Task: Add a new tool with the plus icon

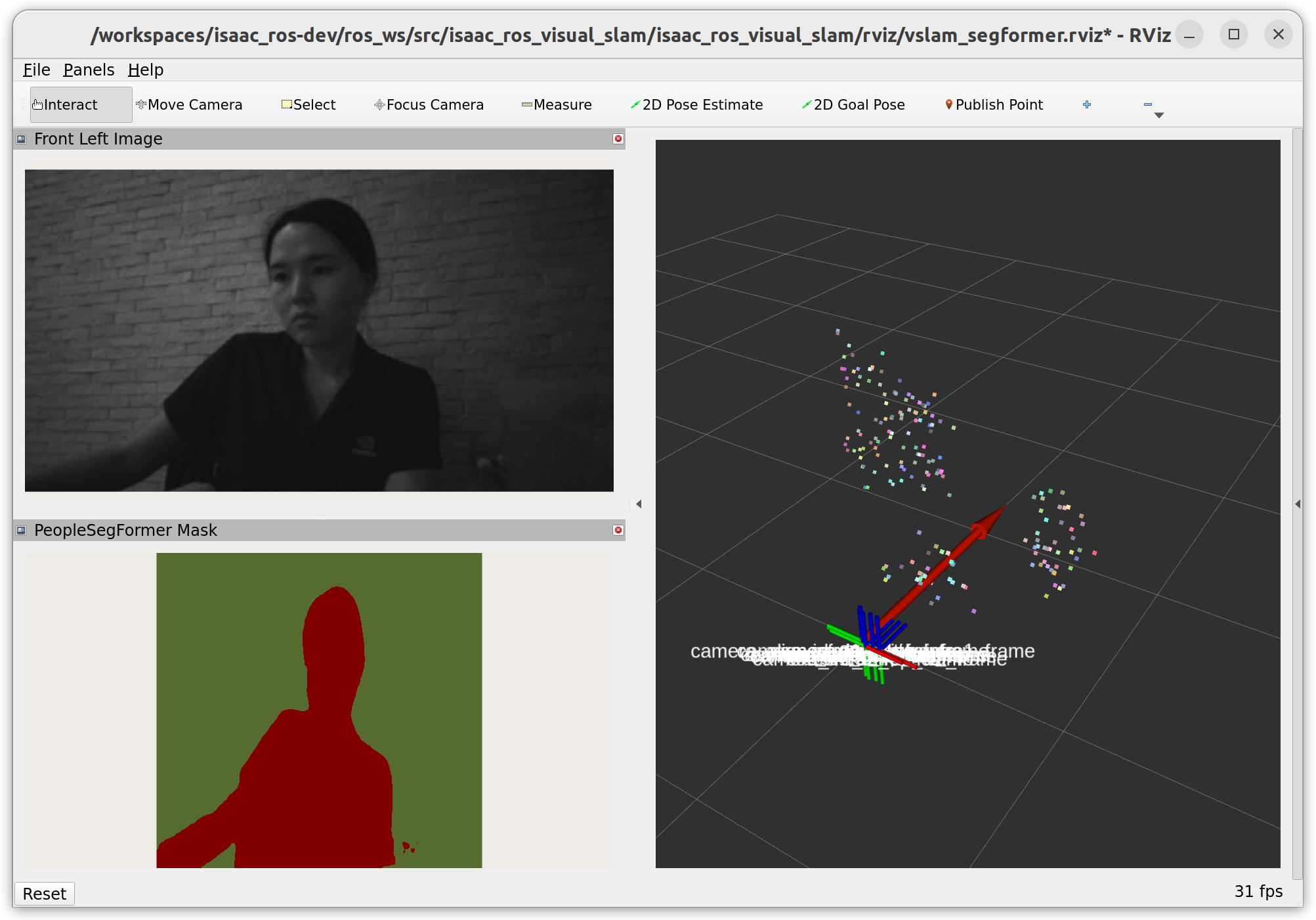Action: (x=1087, y=104)
